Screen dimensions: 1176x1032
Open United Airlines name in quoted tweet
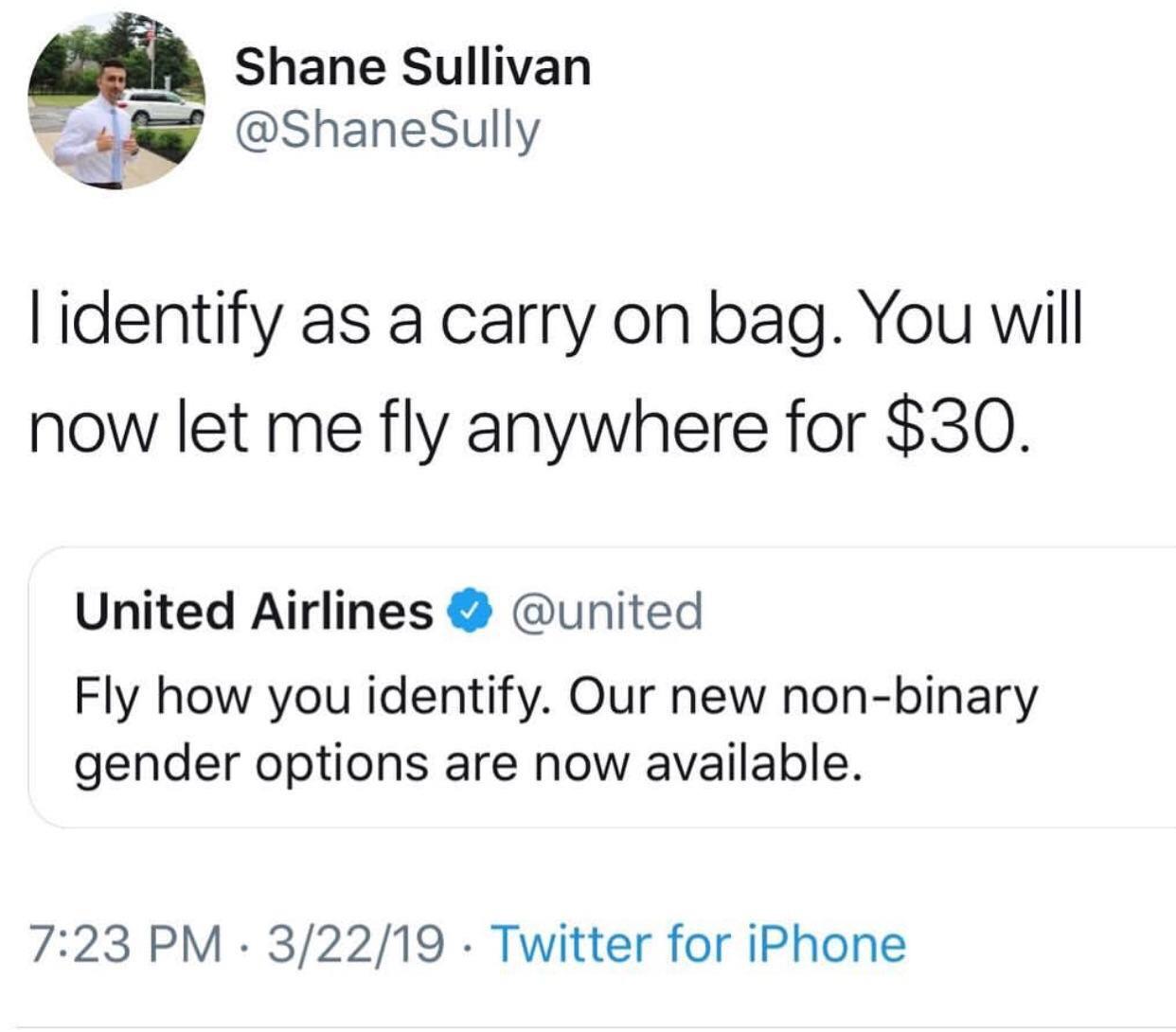pyautogui.click(x=253, y=611)
